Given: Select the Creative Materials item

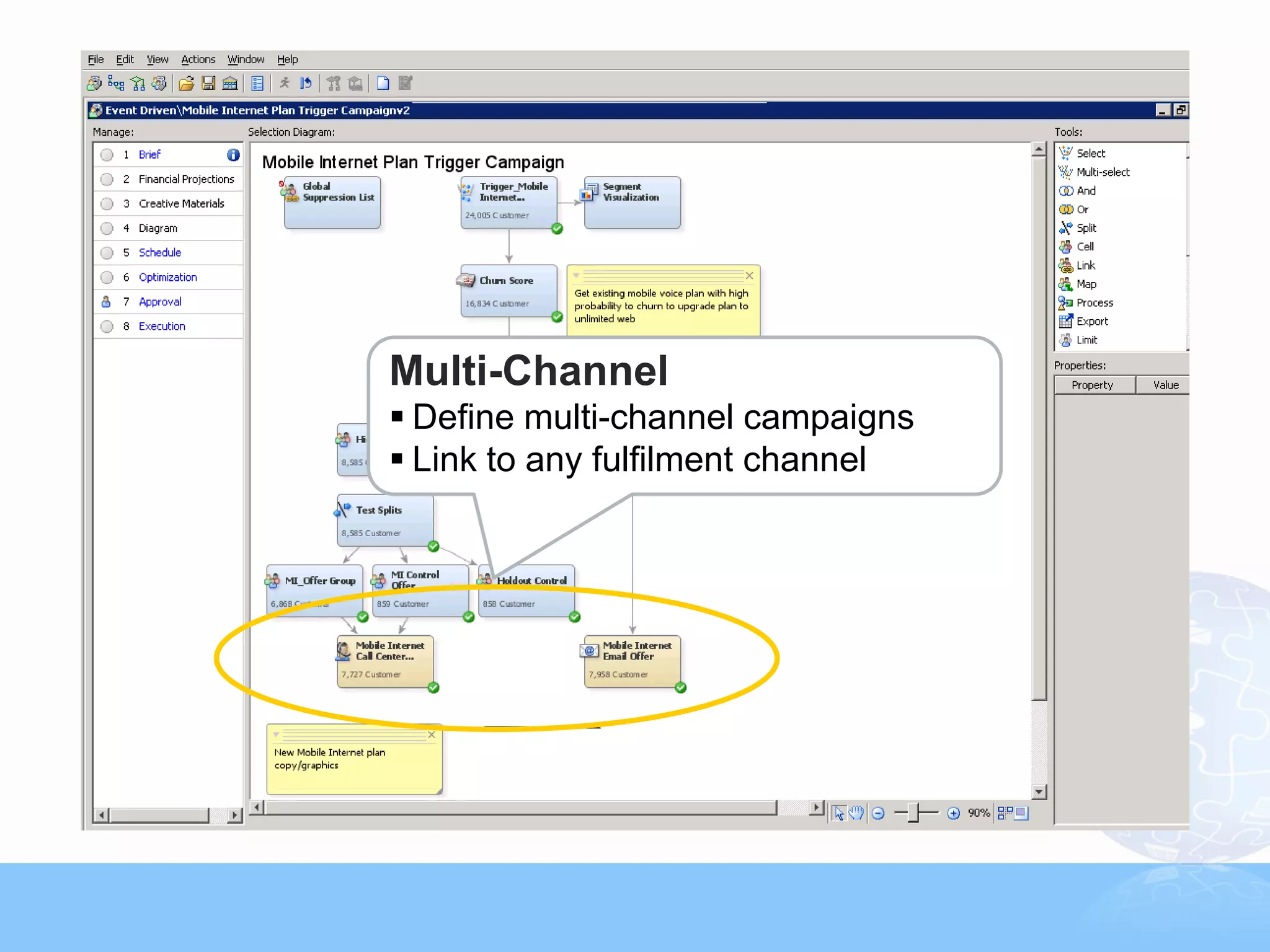Looking at the screenshot, I should [182, 203].
